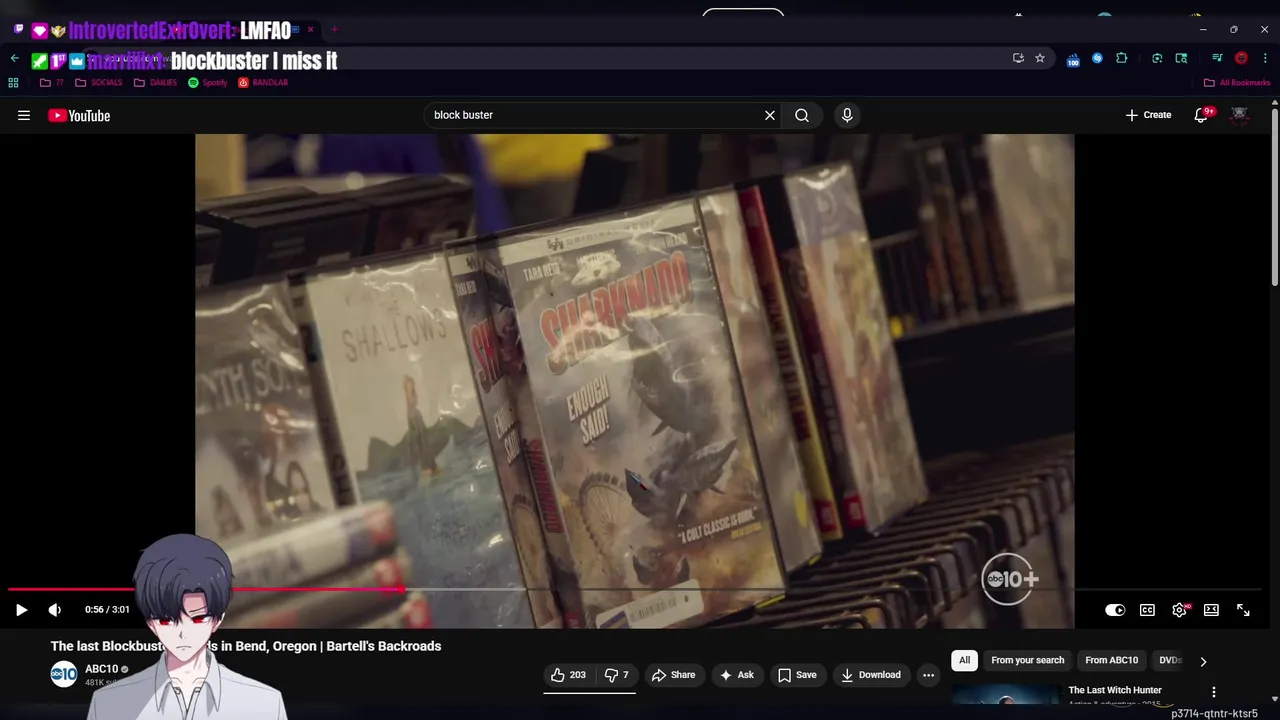Open the account avatar menu
Image resolution: width=1280 pixels, height=720 pixels.
1239,115
